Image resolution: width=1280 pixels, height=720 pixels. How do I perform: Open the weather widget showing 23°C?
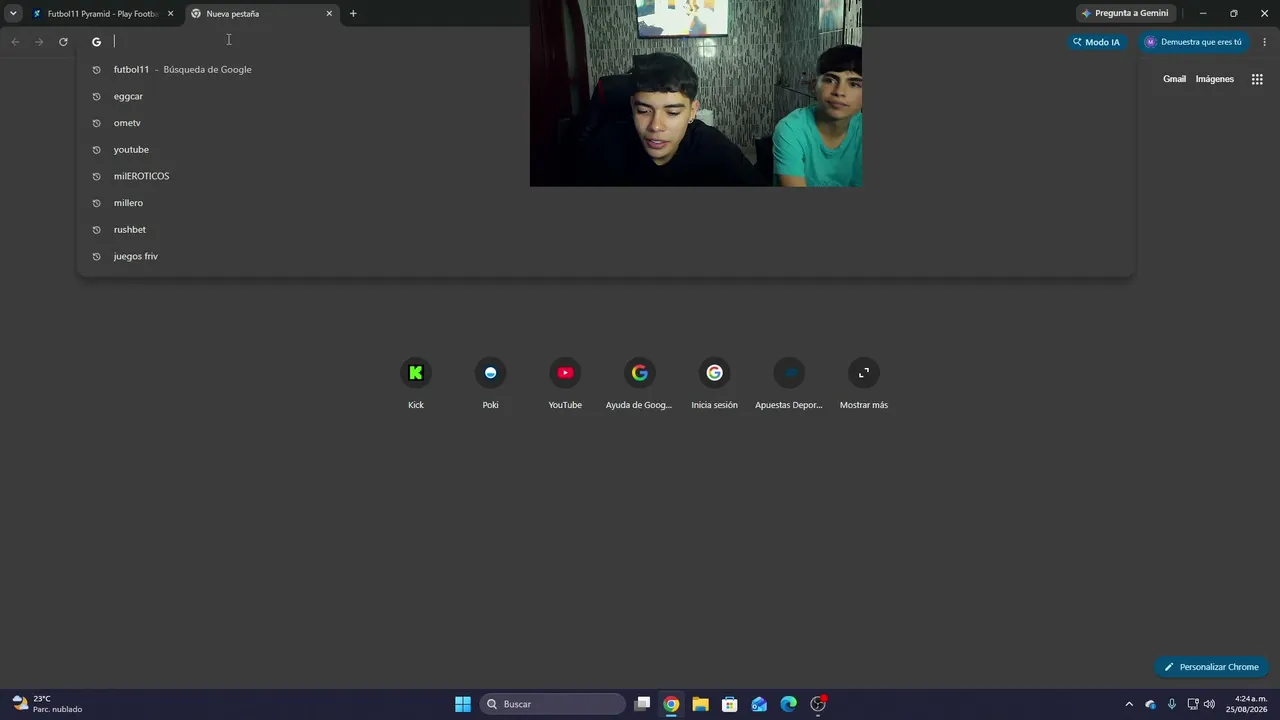[x=47, y=704]
